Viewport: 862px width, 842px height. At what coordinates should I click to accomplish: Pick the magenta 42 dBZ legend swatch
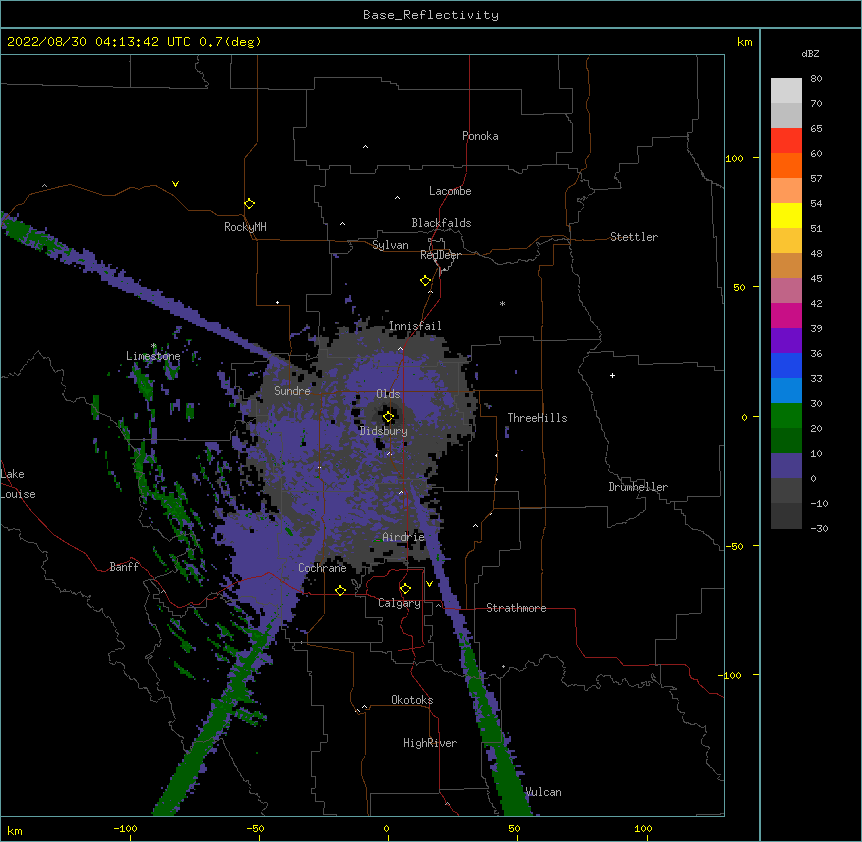coord(786,315)
